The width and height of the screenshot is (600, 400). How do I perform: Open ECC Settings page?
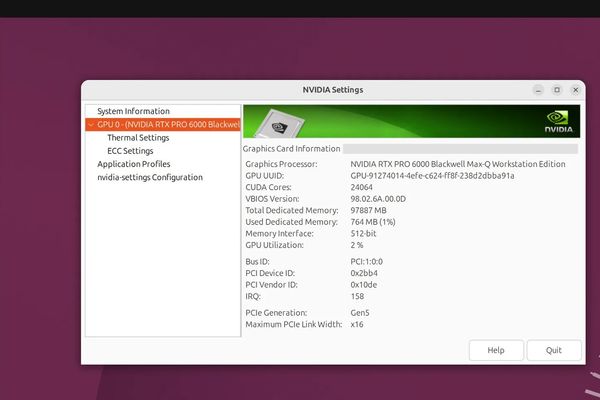130,151
